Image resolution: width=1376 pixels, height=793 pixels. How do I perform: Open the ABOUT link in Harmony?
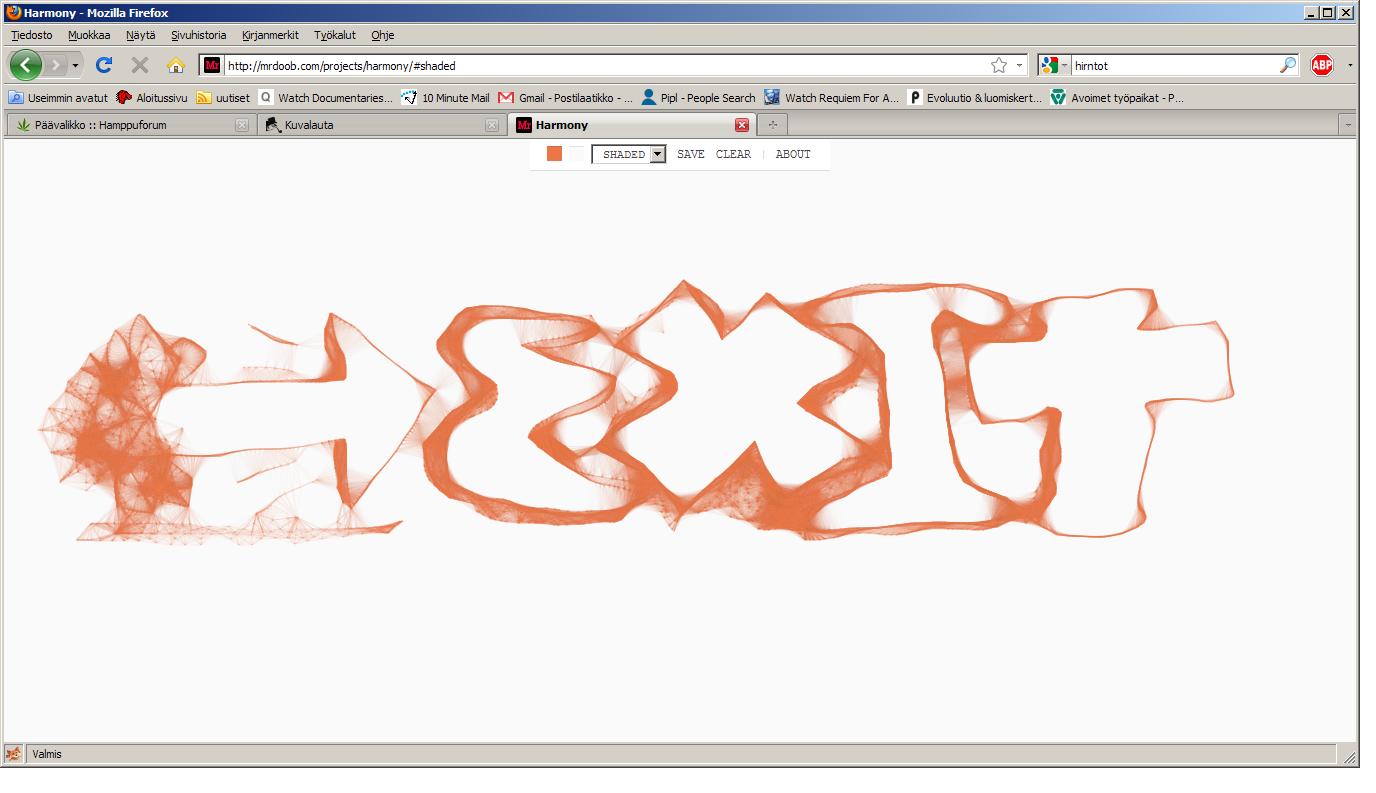793,154
